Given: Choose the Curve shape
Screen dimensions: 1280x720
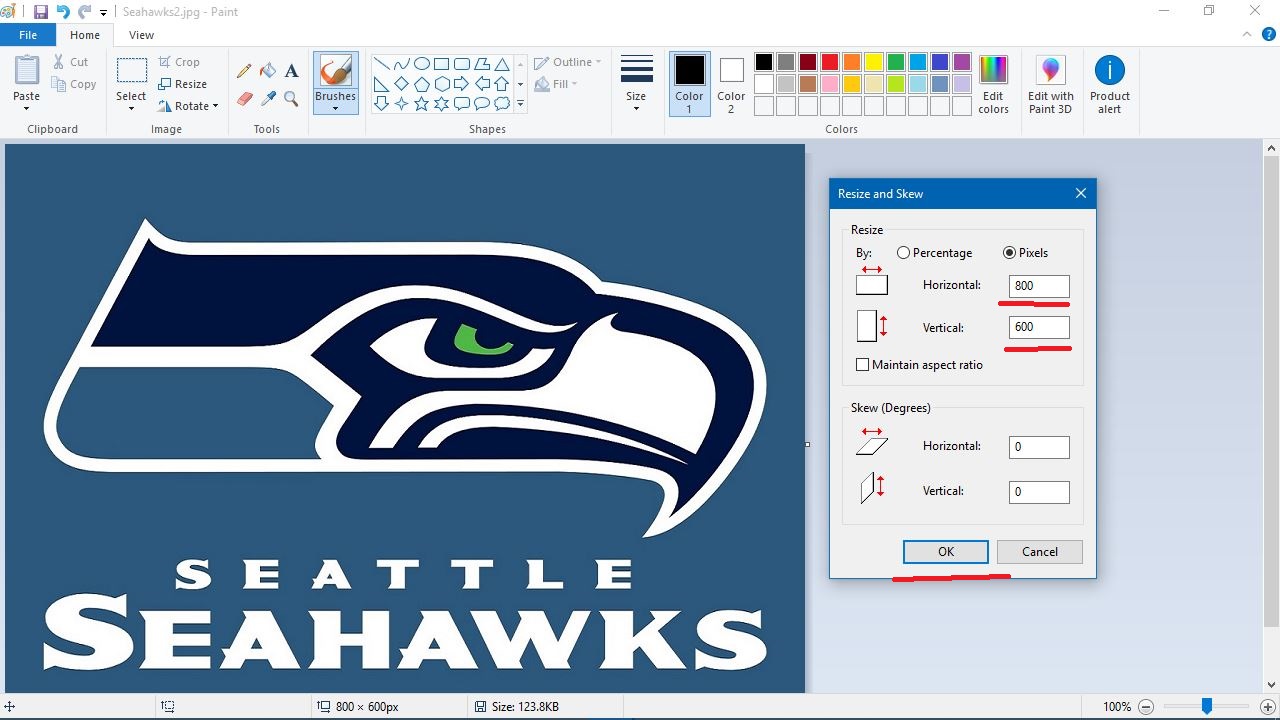Looking at the screenshot, I should pyautogui.click(x=401, y=63).
